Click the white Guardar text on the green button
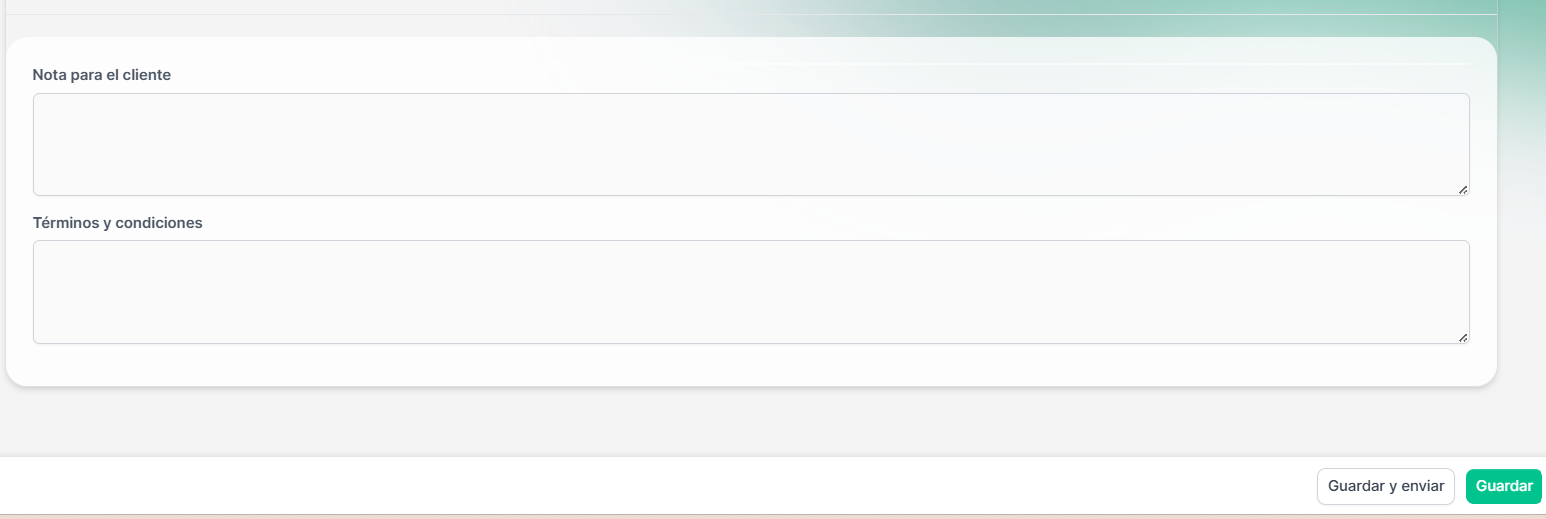 tap(1504, 486)
